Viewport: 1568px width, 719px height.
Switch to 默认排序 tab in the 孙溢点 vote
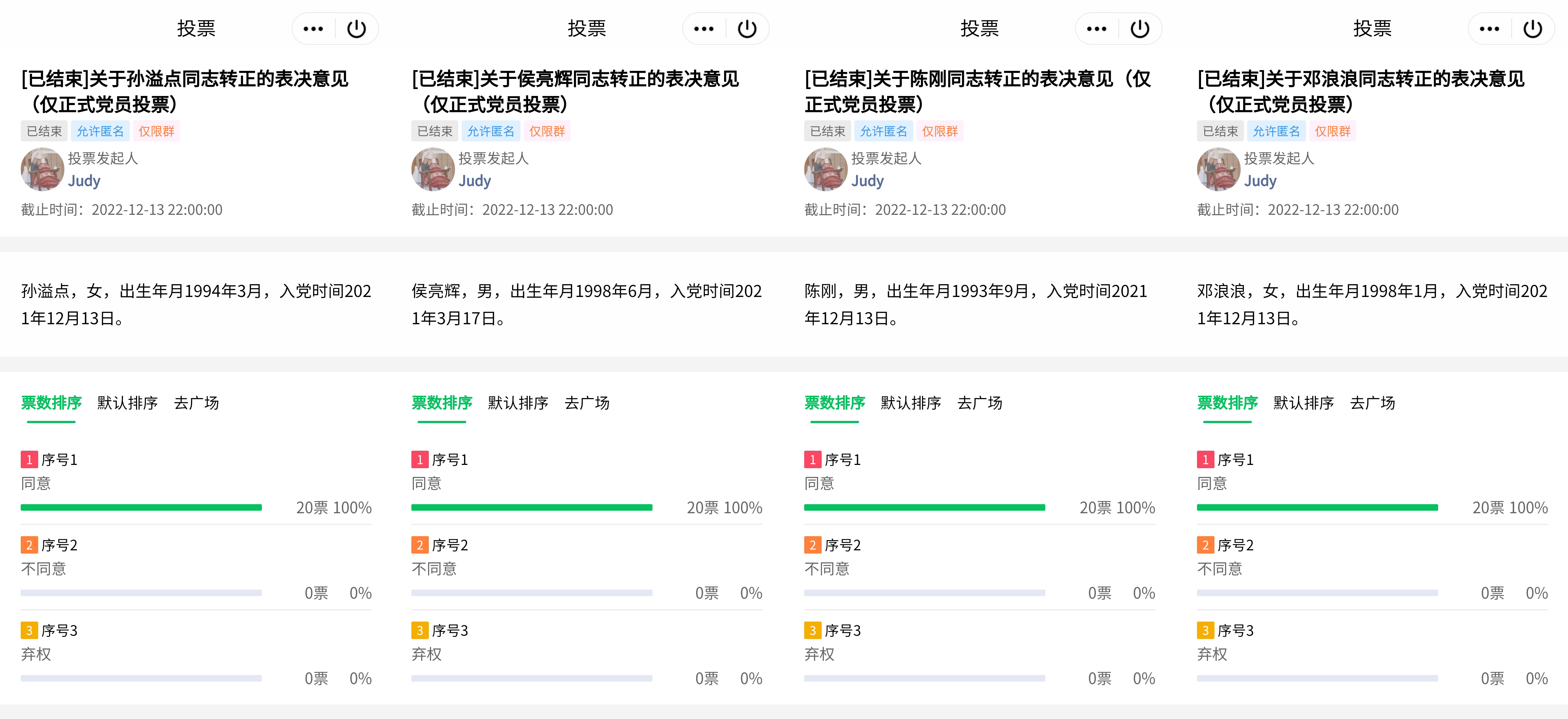127,403
